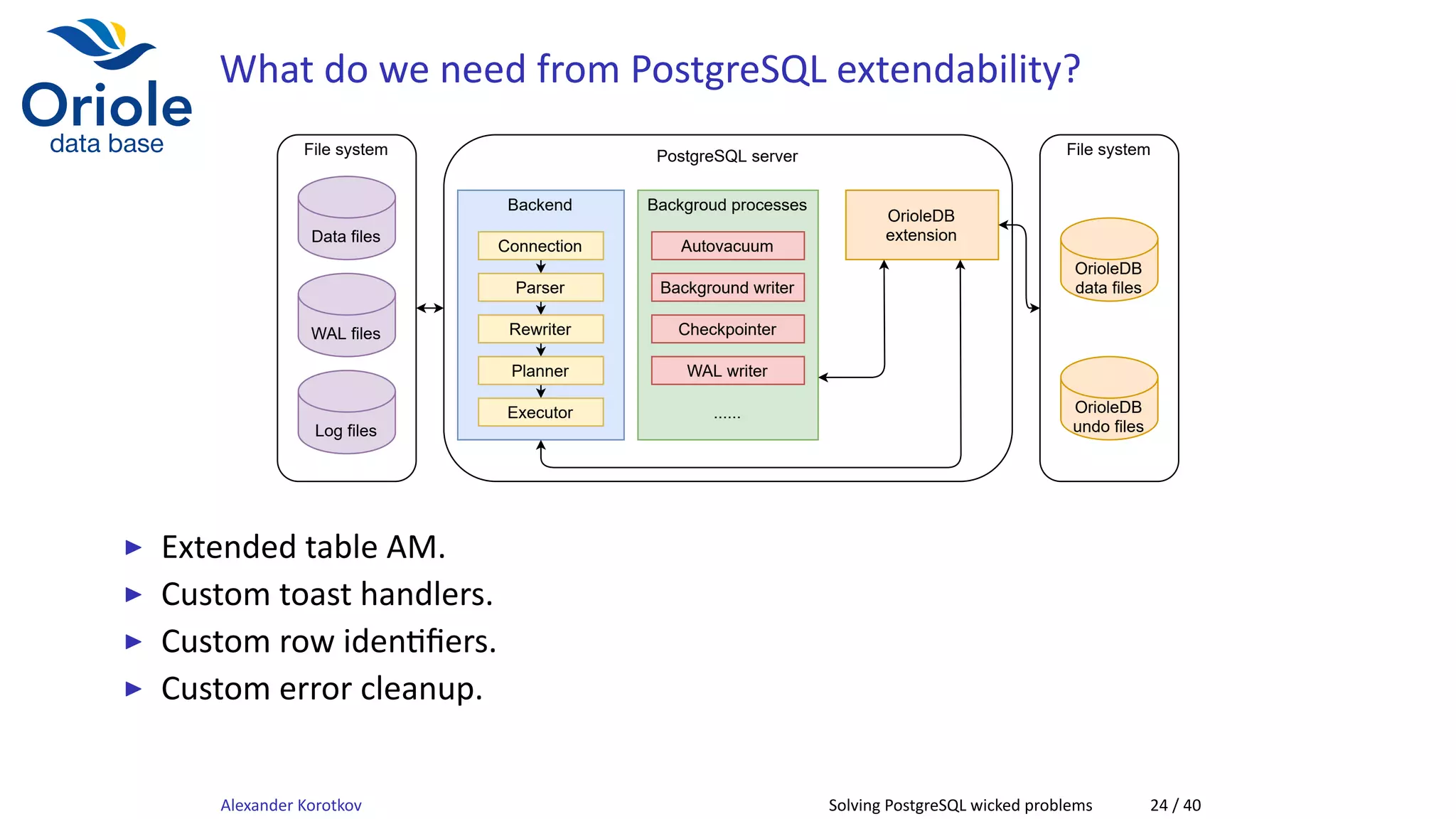Click the Connection box in Backend
Screen dimensions: 1456x819
coord(540,246)
